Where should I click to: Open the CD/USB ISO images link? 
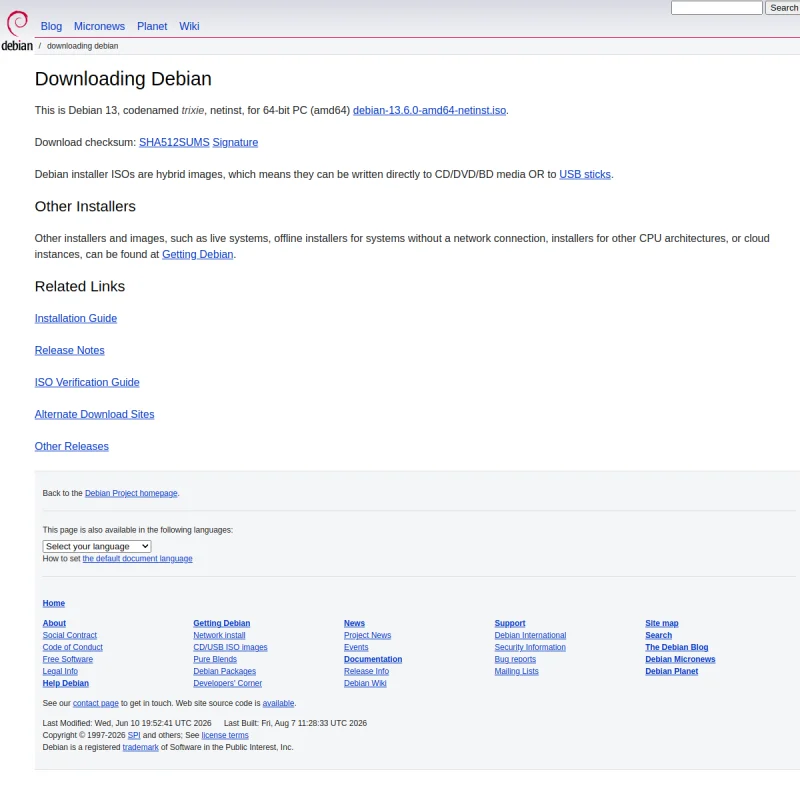(230, 647)
